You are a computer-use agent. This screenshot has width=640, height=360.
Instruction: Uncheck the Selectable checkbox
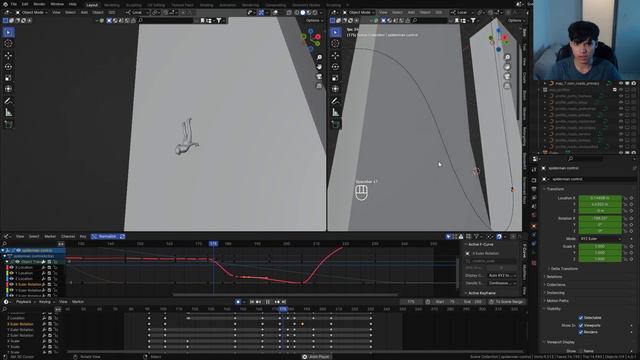[581, 318]
